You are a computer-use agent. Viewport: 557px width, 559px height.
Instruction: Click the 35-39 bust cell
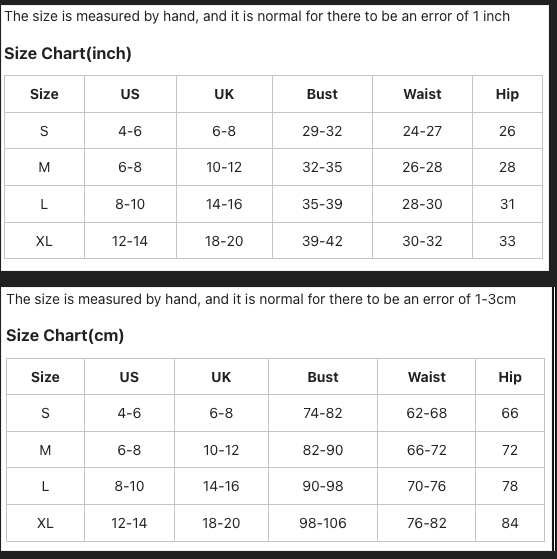click(322, 204)
